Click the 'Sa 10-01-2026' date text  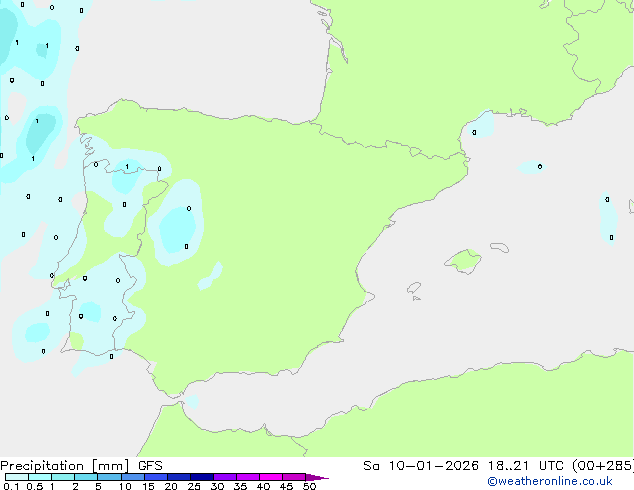[x=421, y=466]
